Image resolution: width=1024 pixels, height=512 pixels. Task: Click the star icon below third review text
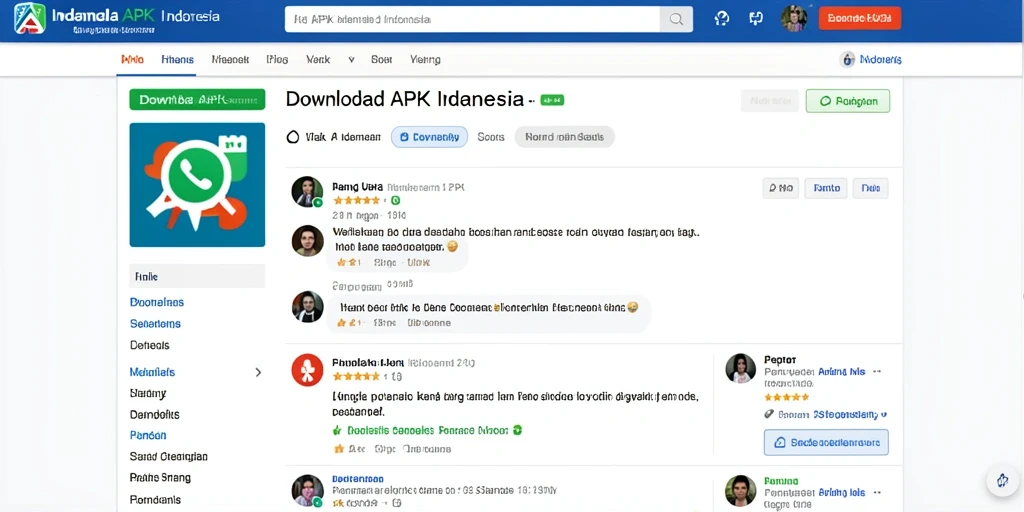click(339, 449)
